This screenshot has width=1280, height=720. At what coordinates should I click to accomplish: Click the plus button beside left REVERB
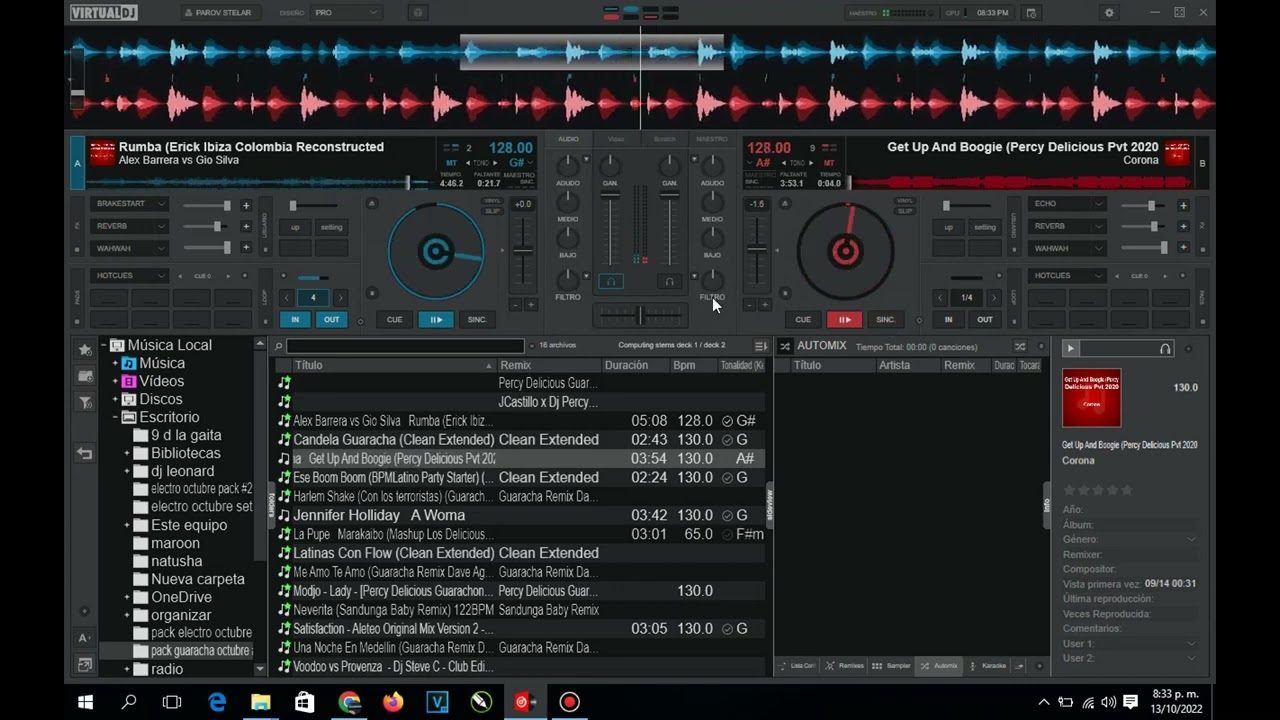(x=246, y=227)
